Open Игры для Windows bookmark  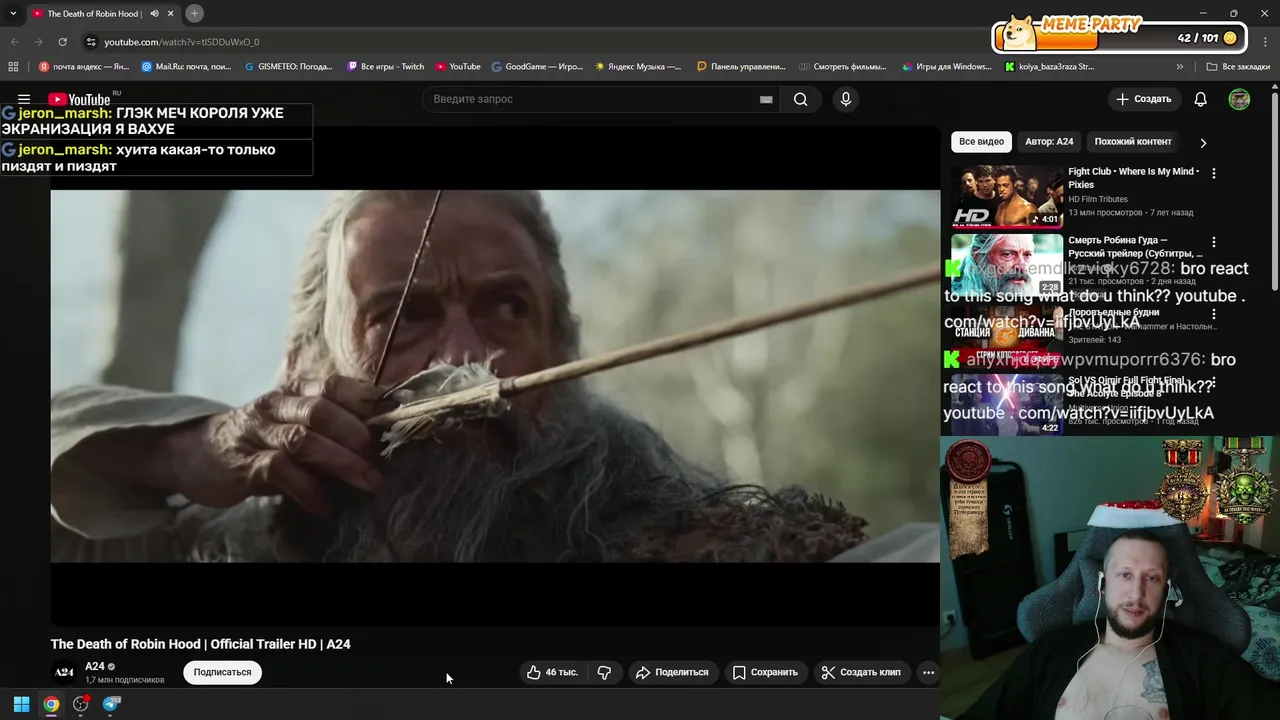pos(946,67)
